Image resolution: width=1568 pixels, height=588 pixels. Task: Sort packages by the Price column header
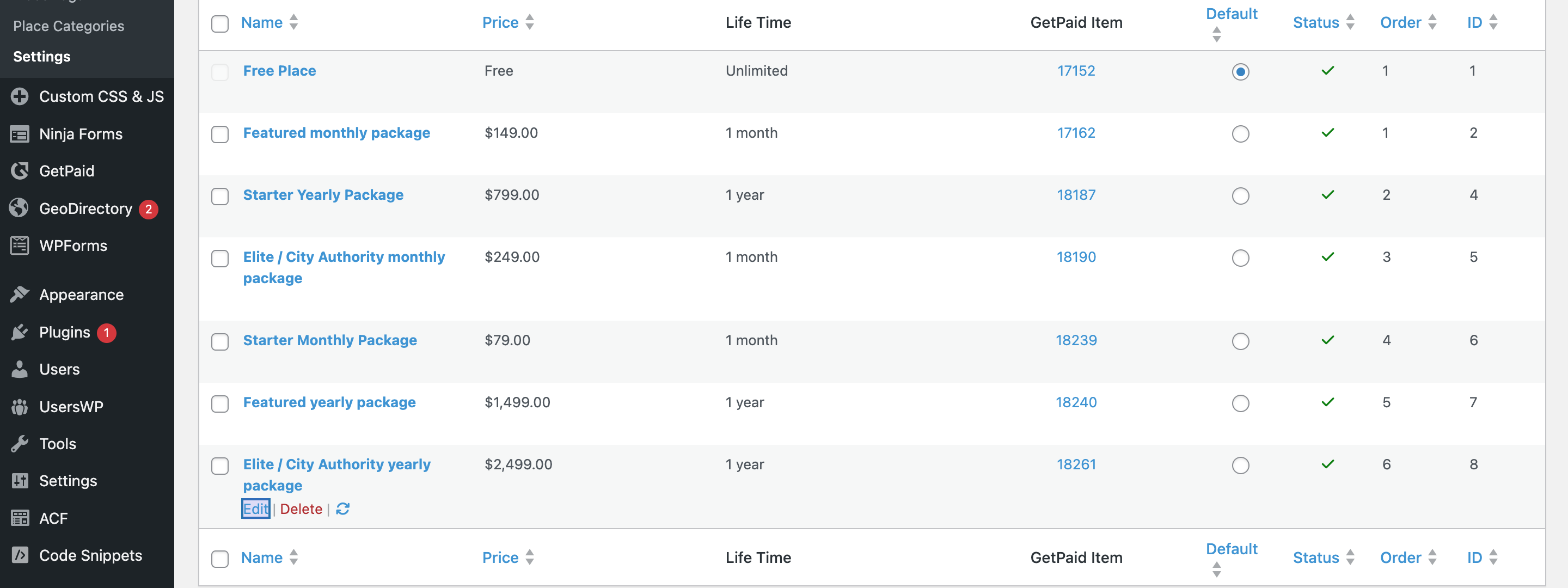click(x=500, y=22)
